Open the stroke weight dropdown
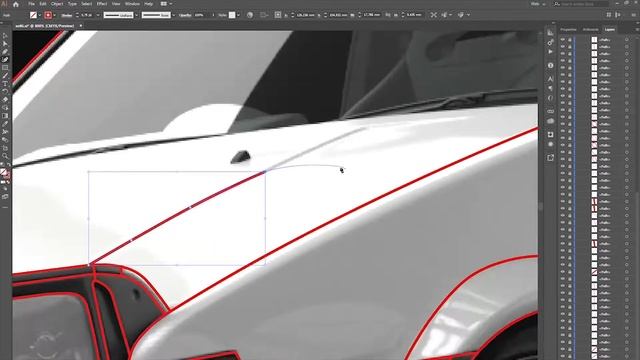Viewport: 640px width, 360px height. coord(98,15)
